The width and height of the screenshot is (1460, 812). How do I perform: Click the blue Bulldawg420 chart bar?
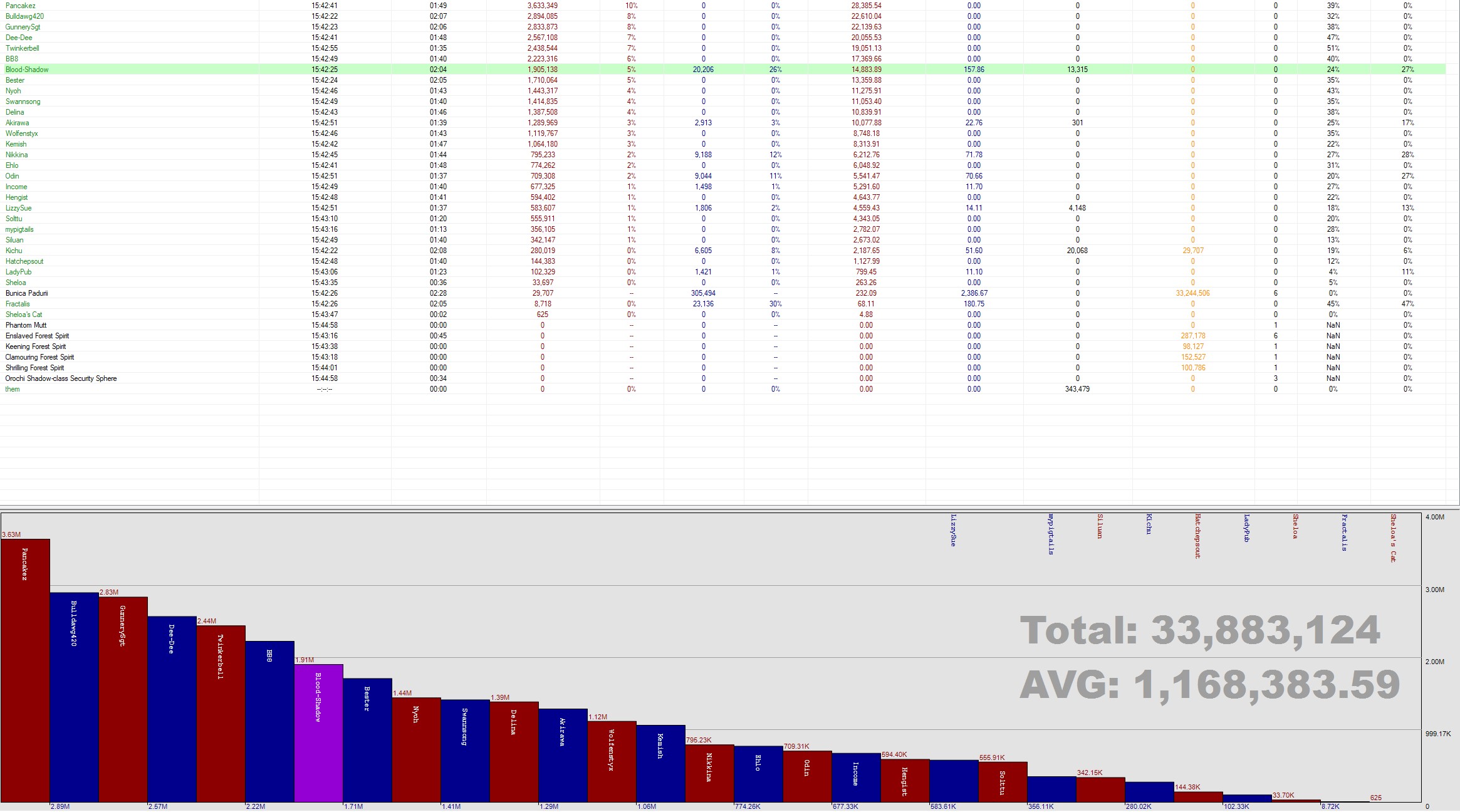point(74,695)
